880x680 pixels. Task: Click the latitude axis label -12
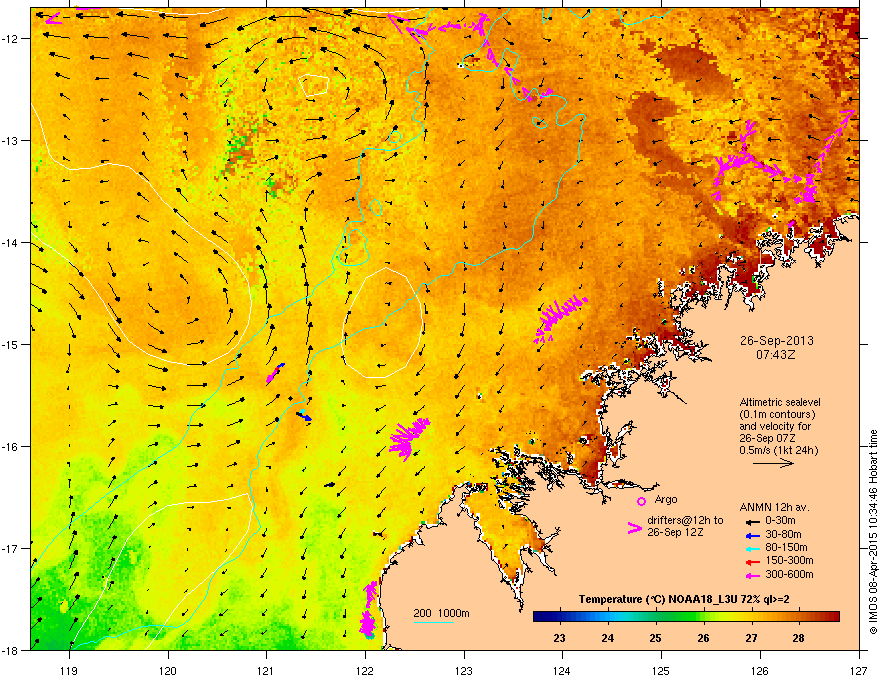(x=10, y=38)
